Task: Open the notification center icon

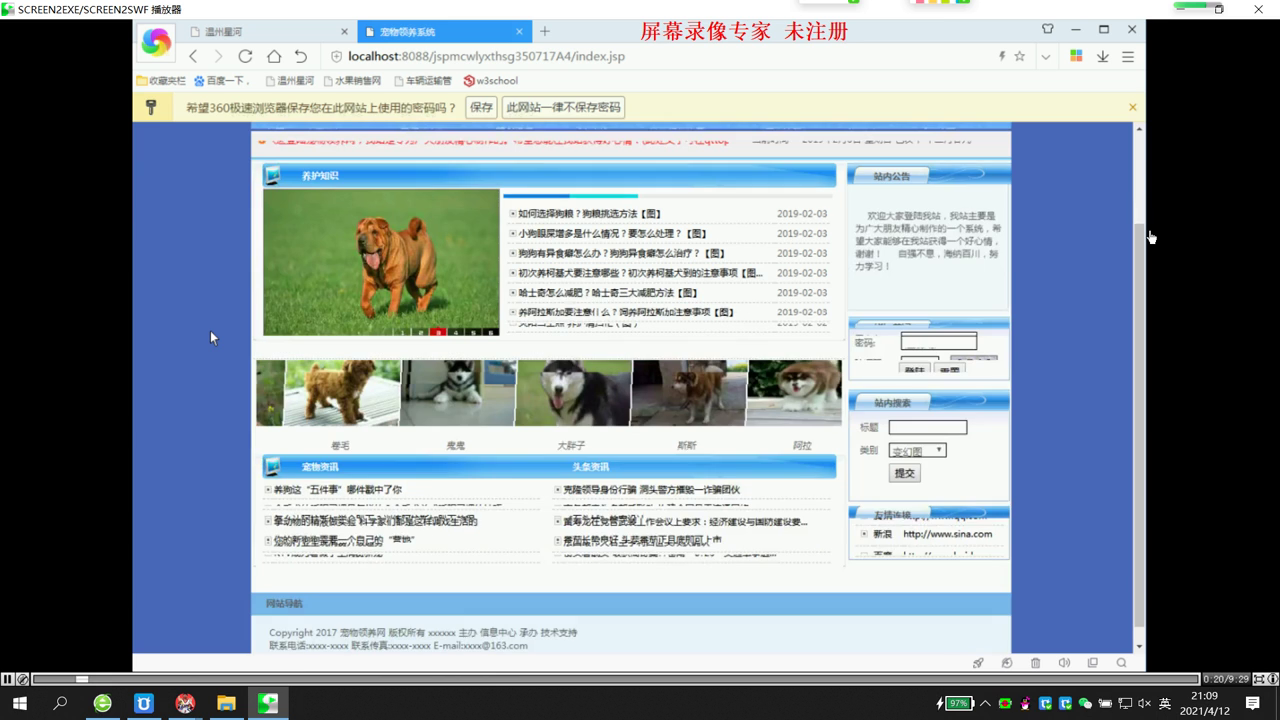Action: (x=1253, y=704)
